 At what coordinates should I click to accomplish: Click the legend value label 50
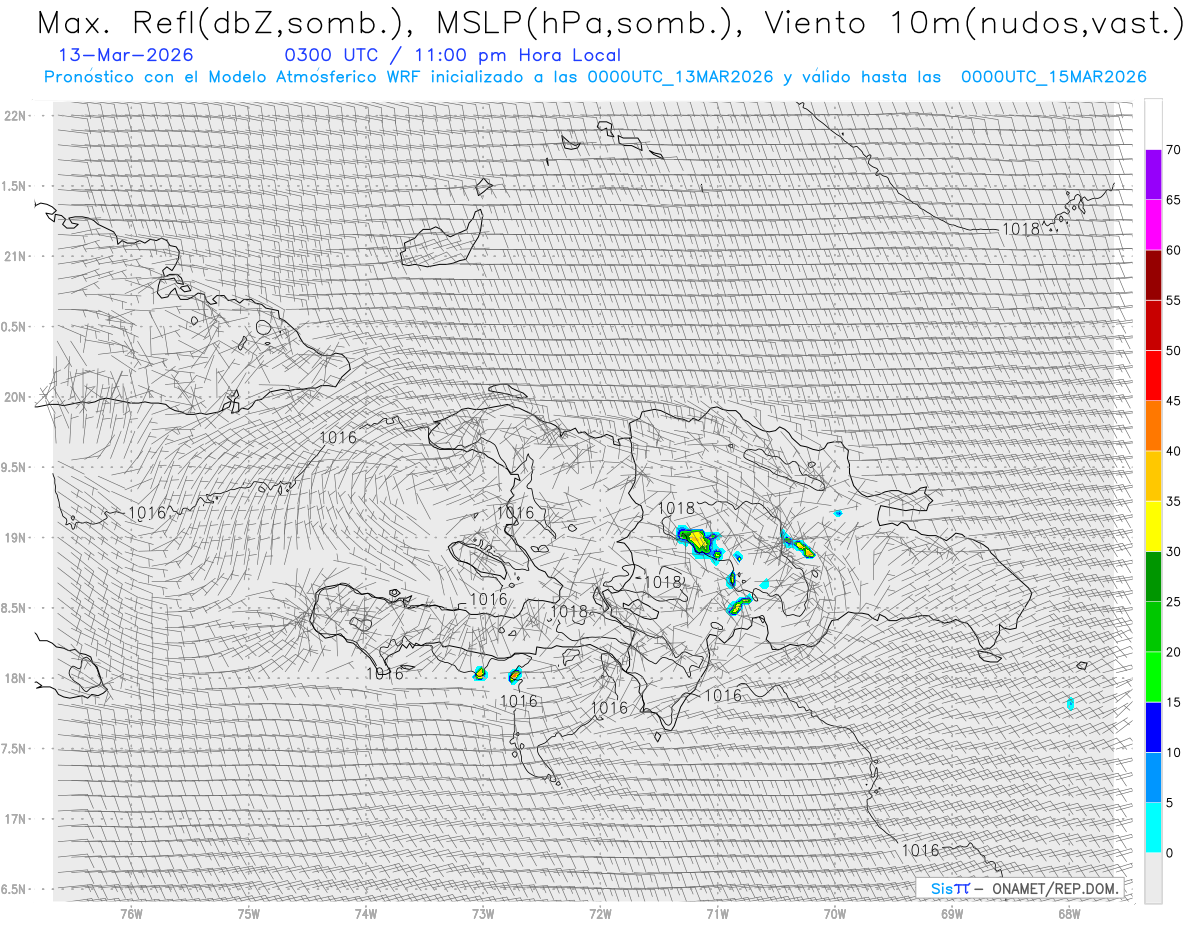pyautogui.click(x=1173, y=351)
